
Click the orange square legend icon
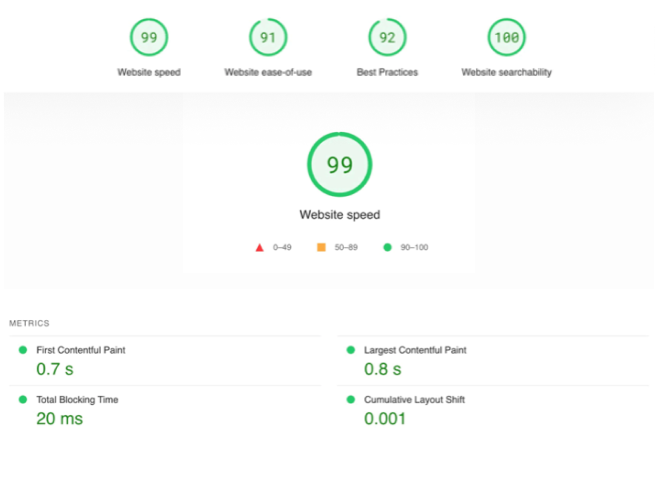point(321,246)
